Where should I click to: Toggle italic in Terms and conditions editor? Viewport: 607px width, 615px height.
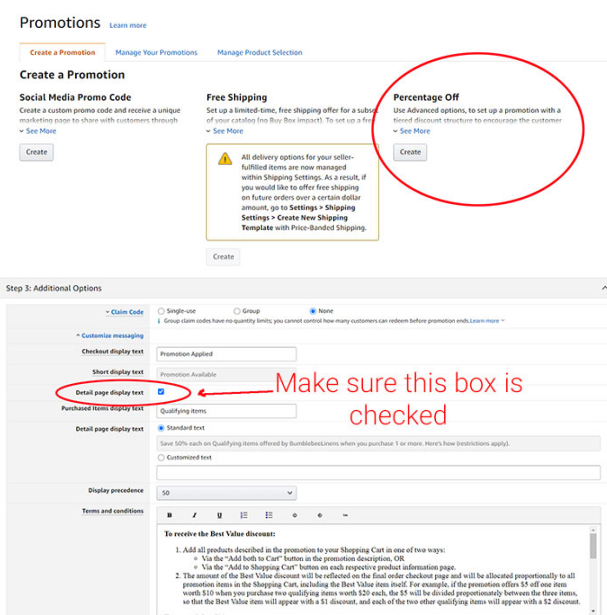[x=194, y=515]
